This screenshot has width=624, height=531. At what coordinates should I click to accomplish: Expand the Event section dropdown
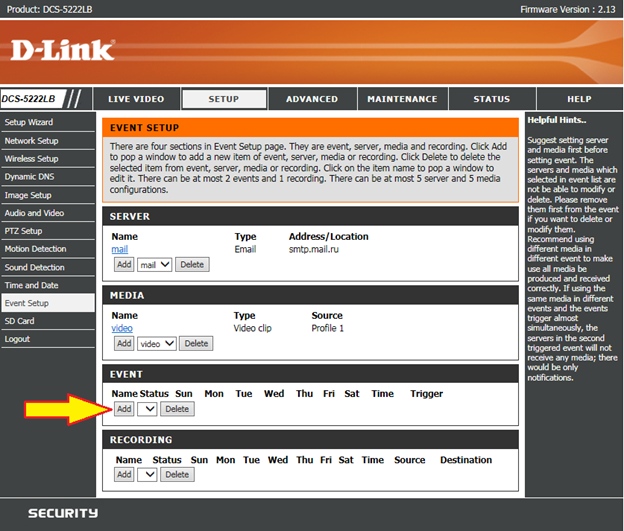[x=148, y=409]
